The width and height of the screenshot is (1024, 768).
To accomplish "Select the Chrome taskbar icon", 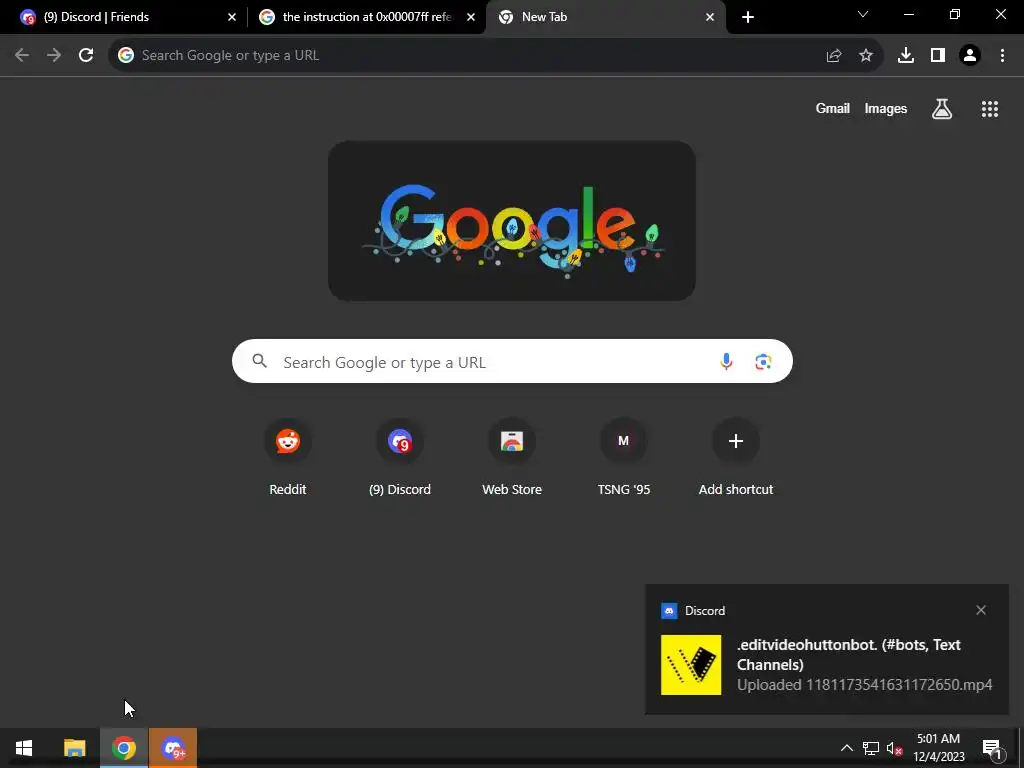I will click(123, 748).
